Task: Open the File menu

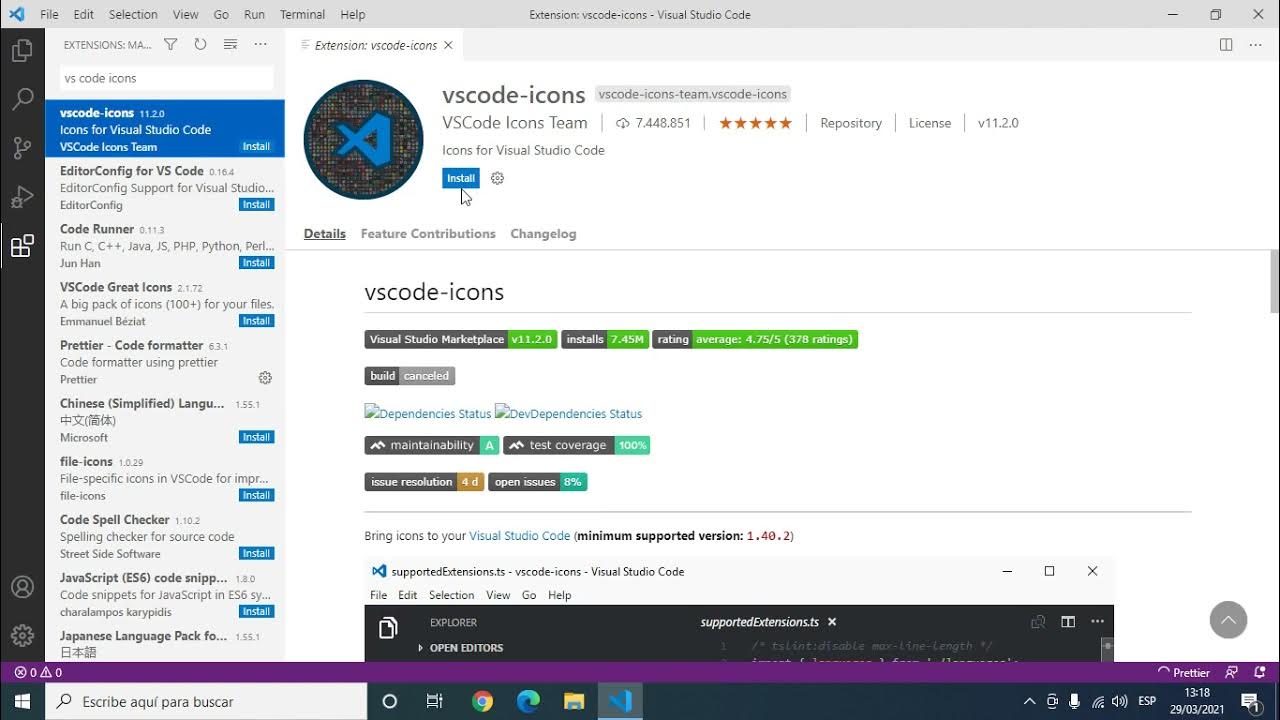Action: point(49,15)
